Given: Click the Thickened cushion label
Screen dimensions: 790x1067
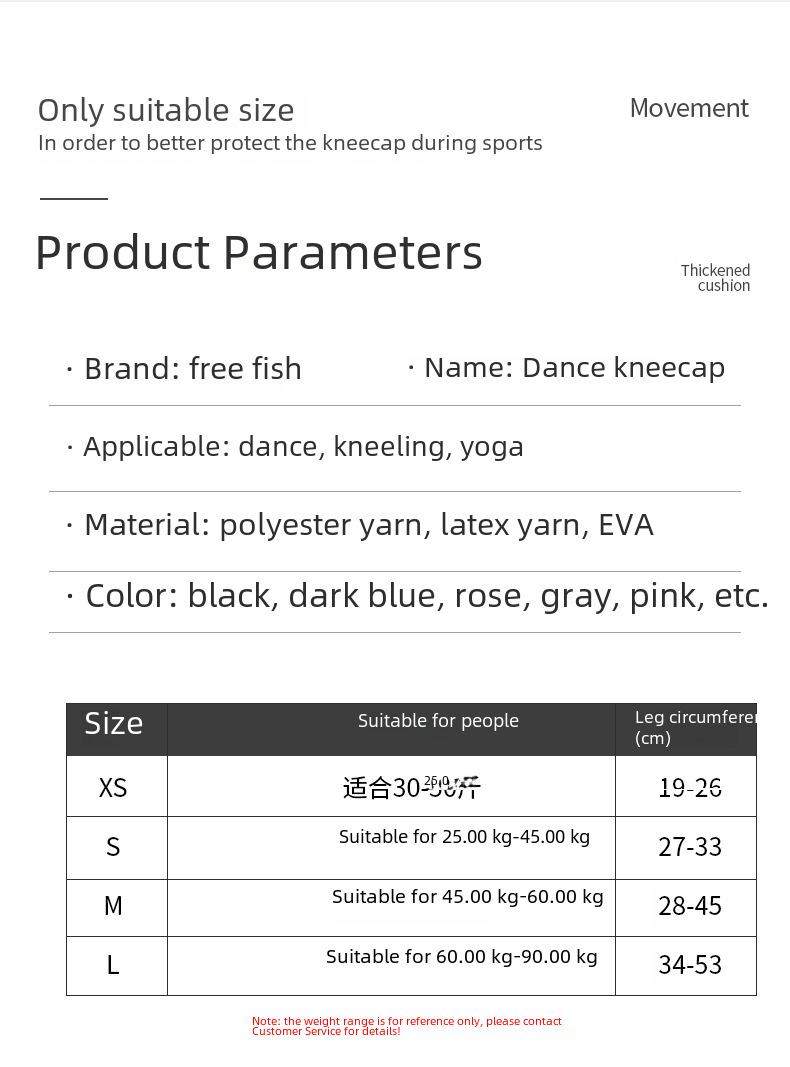Looking at the screenshot, I should pos(715,278).
